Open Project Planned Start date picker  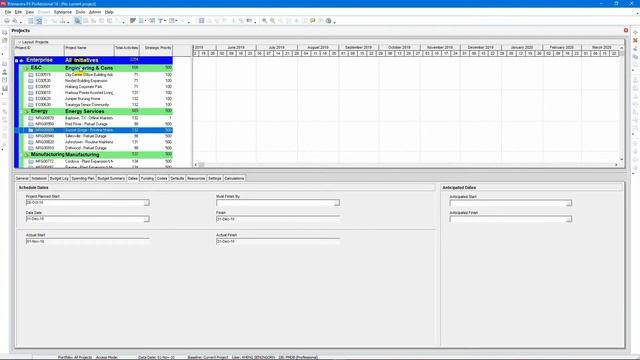click(147, 203)
